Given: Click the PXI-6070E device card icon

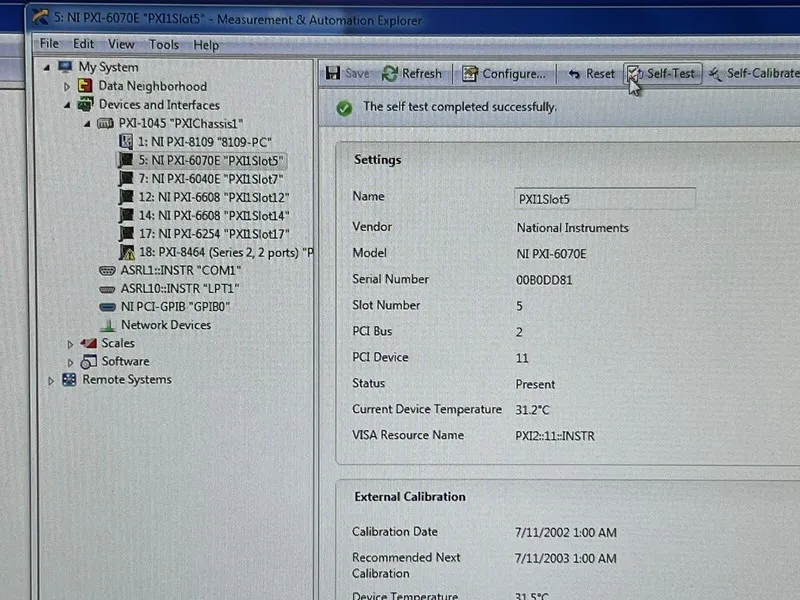Looking at the screenshot, I should 126,160.
